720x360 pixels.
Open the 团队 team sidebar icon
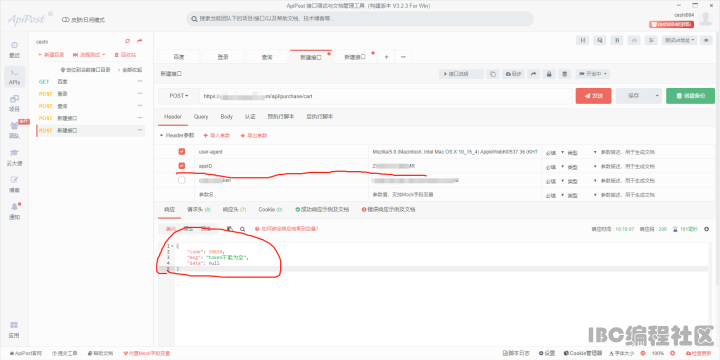point(14,130)
